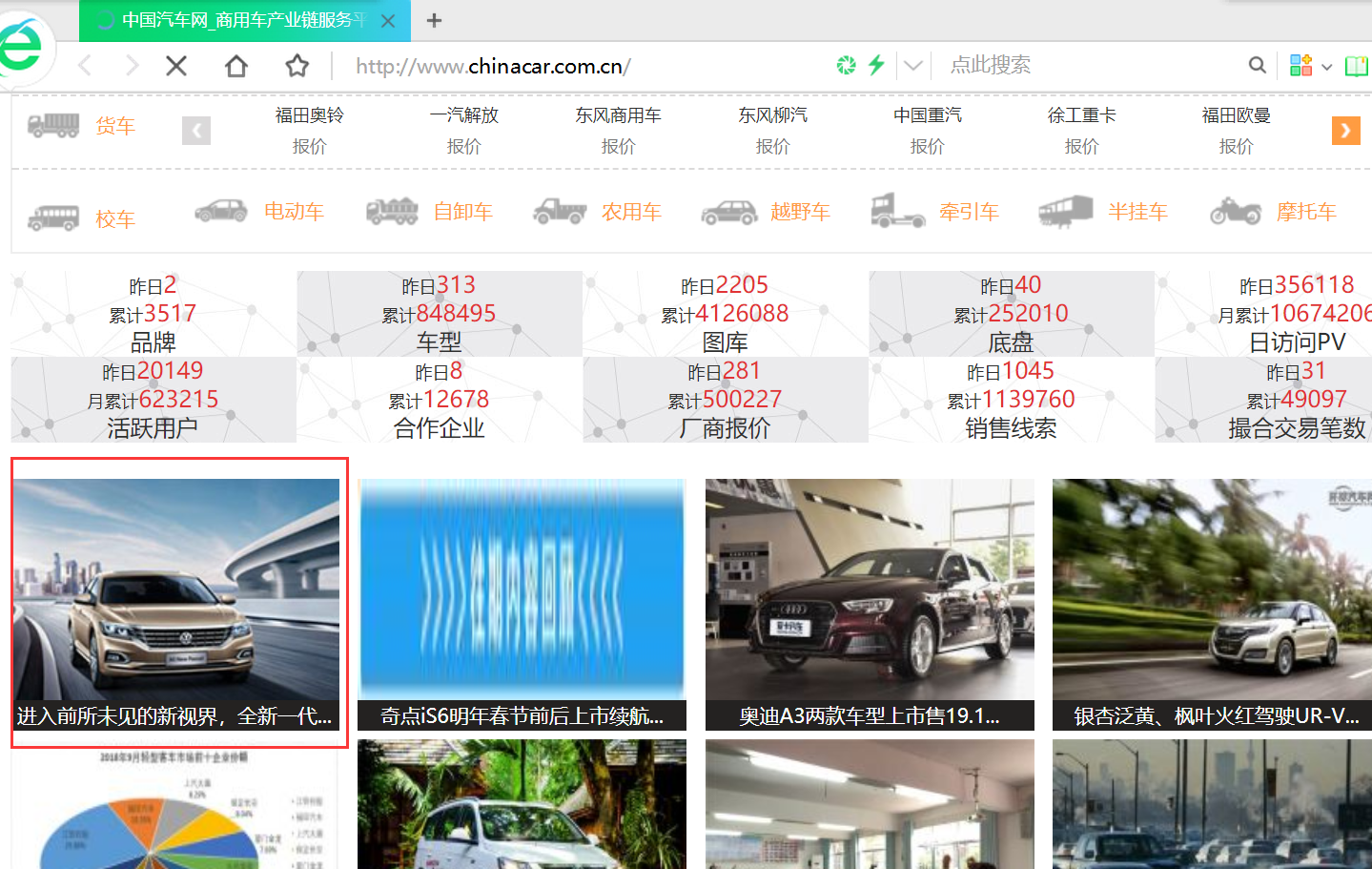The height and width of the screenshot is (869, 1372).
Task: Click the 底盘 statistics tile
Action: pos(1012,314)
